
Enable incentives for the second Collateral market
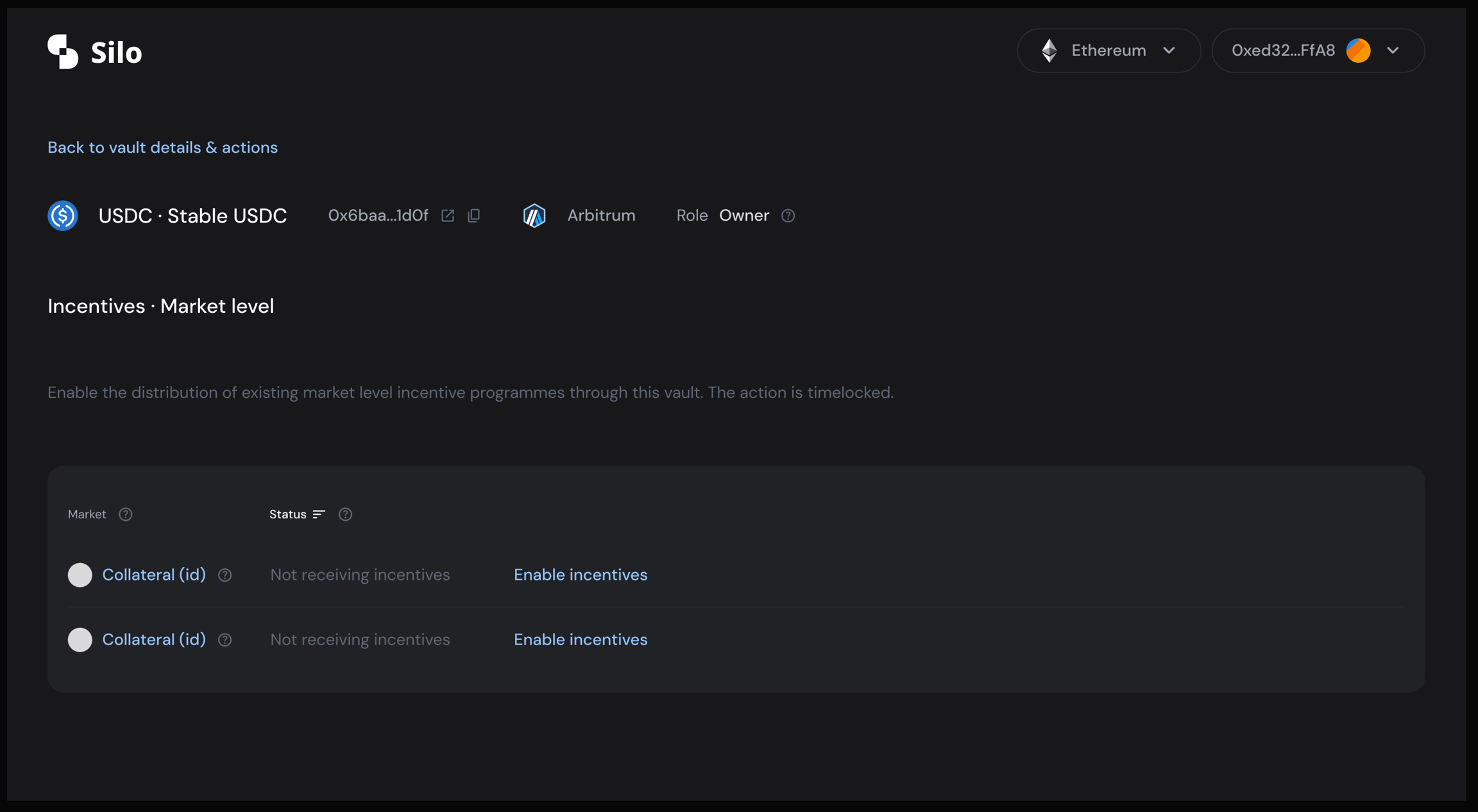pos(580,639)
